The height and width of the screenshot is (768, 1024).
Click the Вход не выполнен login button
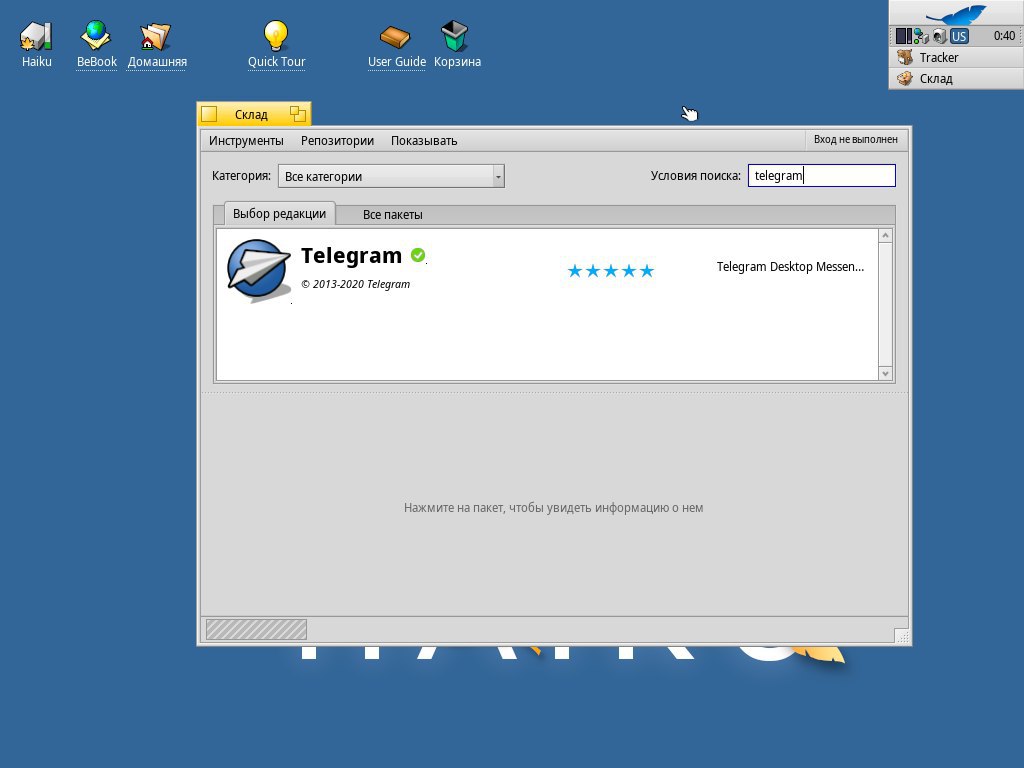(856, 139)
